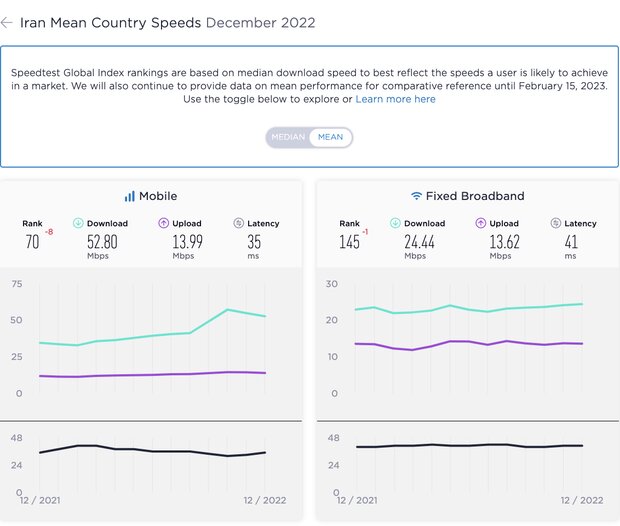Image resolution: width=620 pixels, height=526 pixels.
Task: Click the Fixed Broadband Latency icon
Action: coord(555,223)
